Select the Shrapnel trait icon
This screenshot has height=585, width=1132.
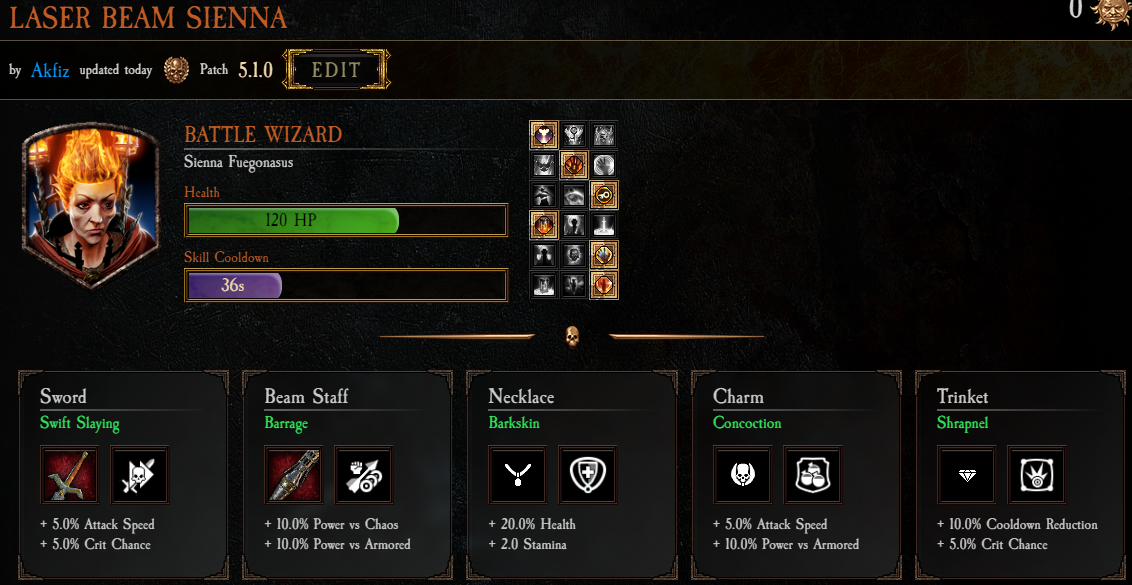(1037, 474)
